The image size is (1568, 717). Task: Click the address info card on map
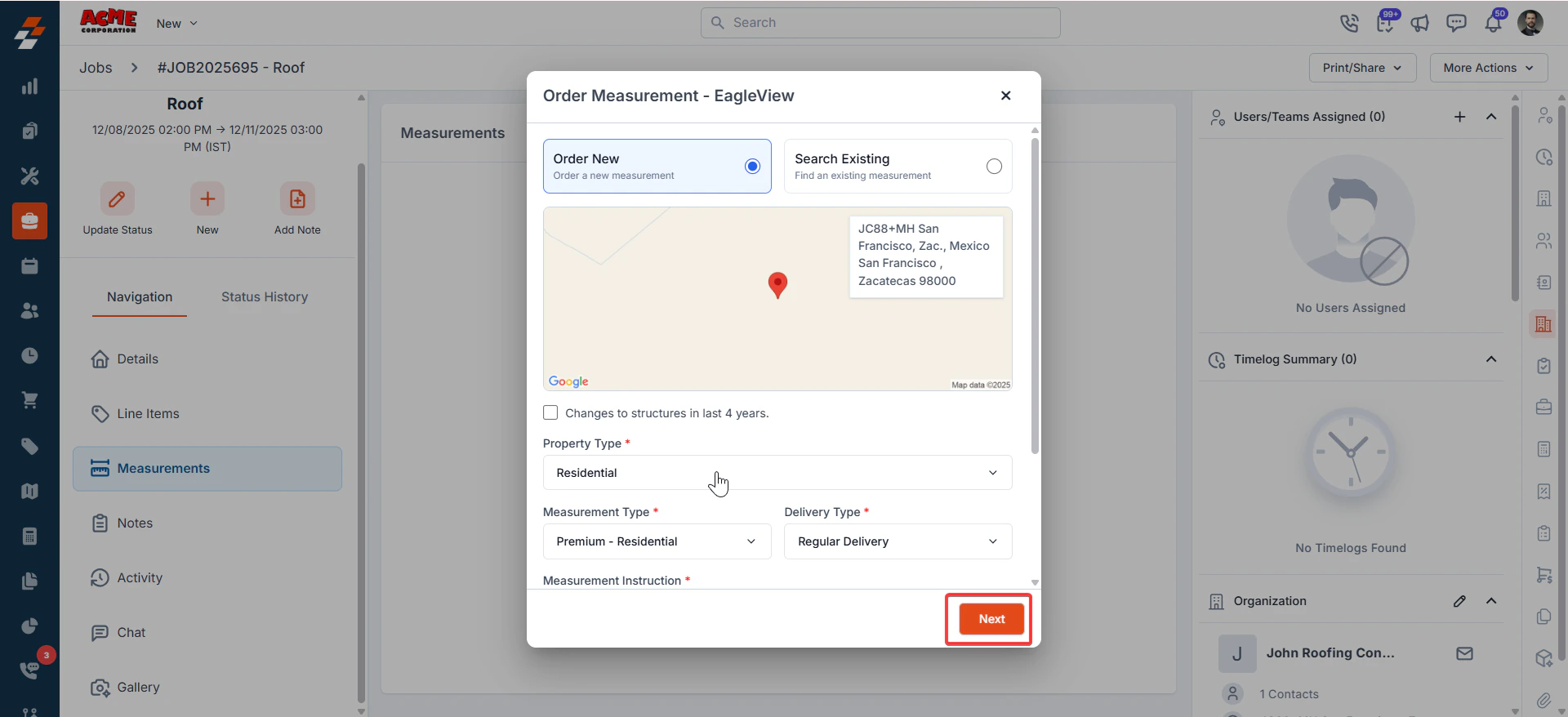(926, 256)
